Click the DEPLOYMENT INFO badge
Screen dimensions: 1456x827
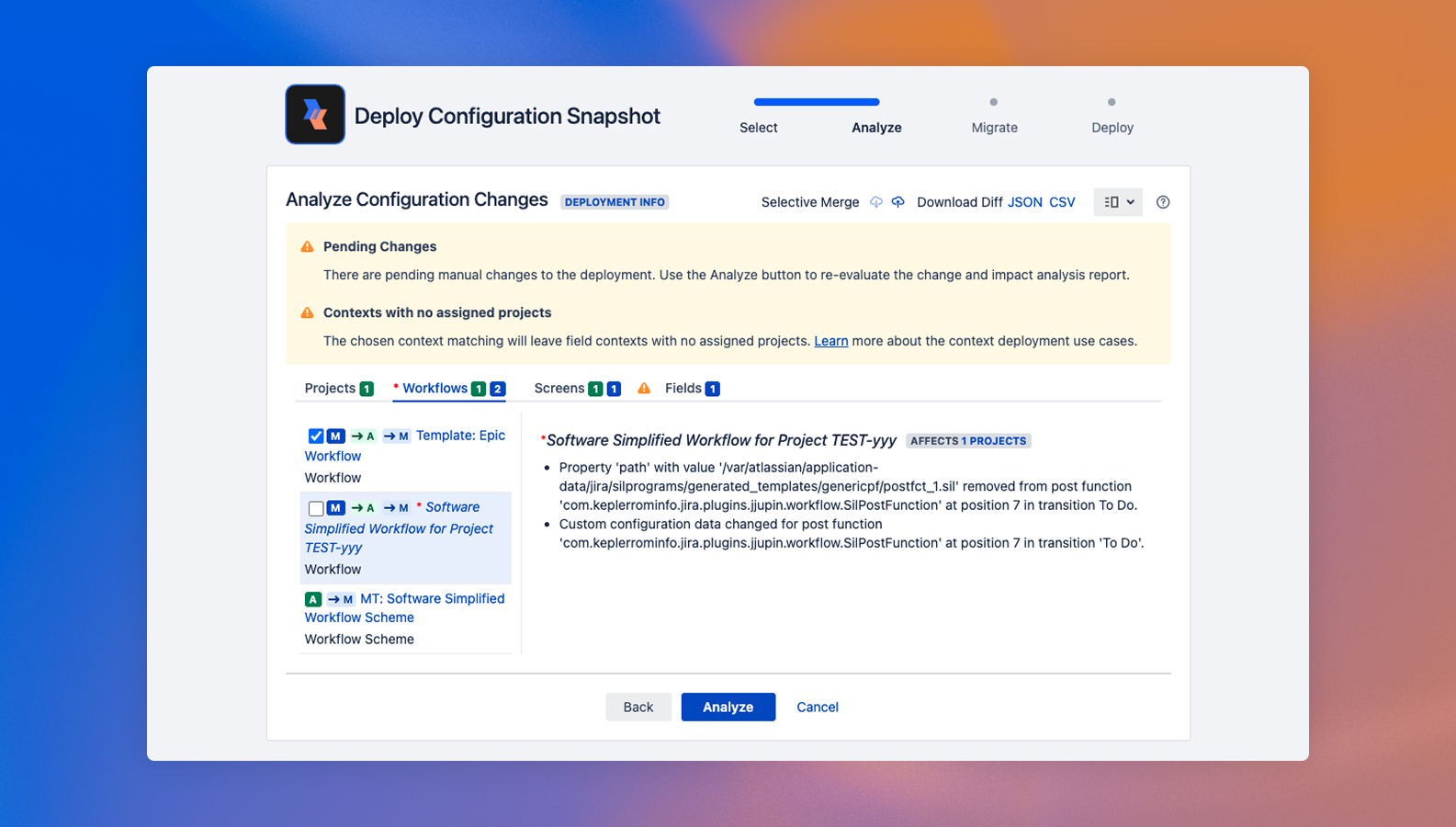click(615, 202)
